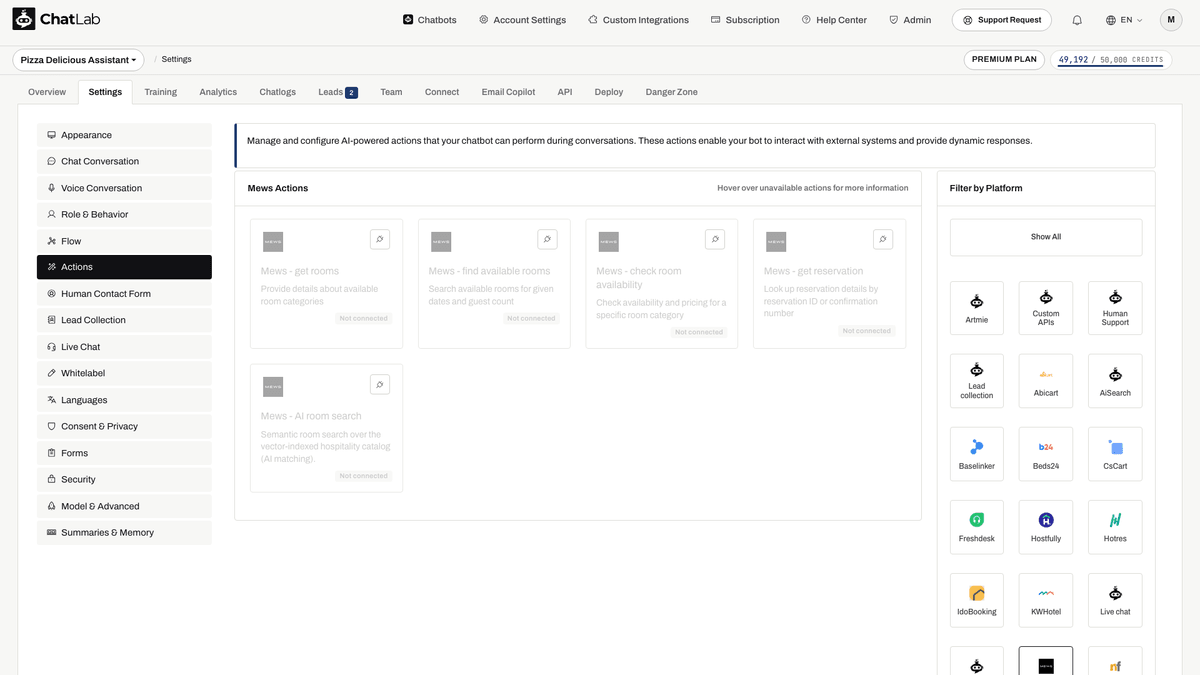Switch to the Training tab

click(160, 92)
